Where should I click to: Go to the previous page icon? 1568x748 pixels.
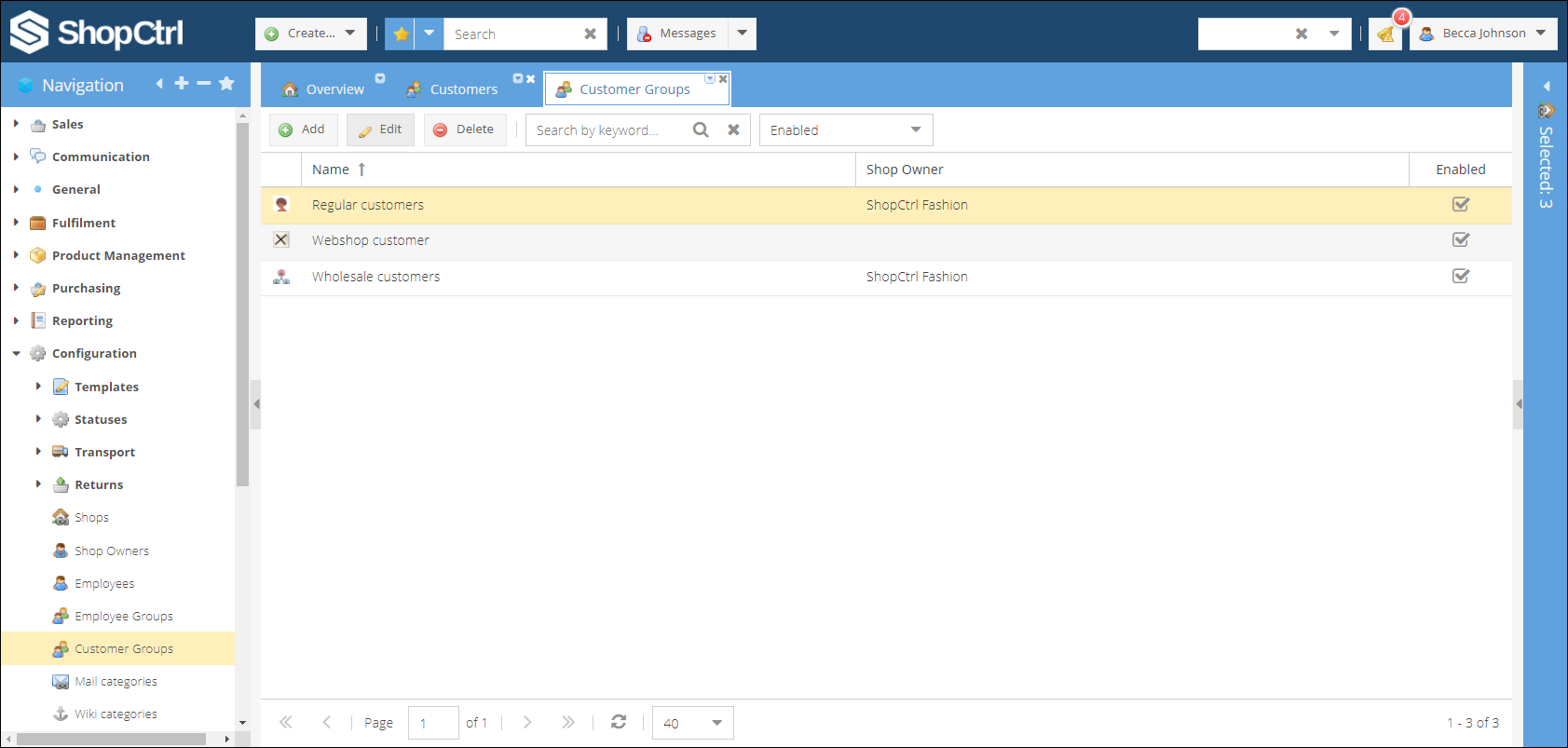(327, 722)
